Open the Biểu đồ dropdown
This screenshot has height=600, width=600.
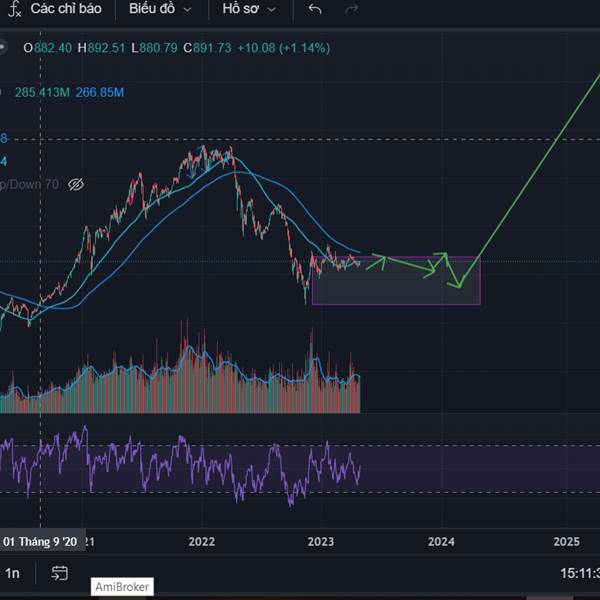[160, 9]
